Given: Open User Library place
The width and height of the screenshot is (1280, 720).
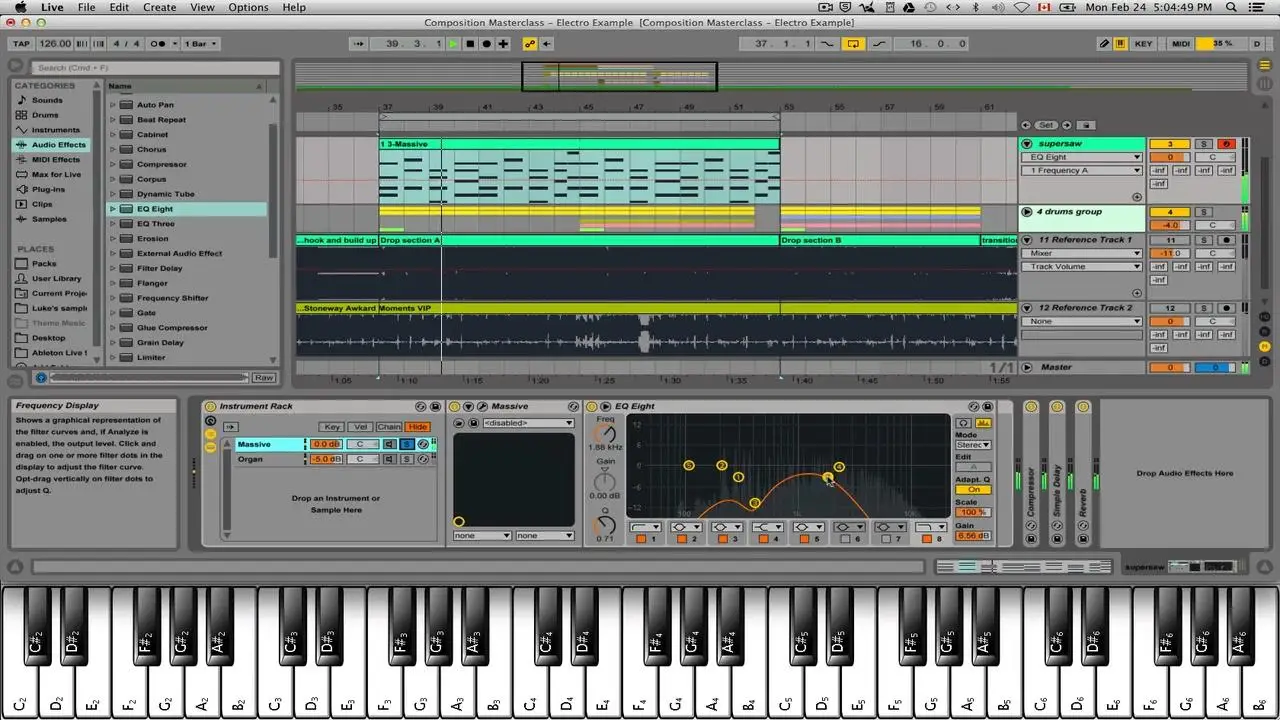Looking at the screenshot, I should click(56, 279).
